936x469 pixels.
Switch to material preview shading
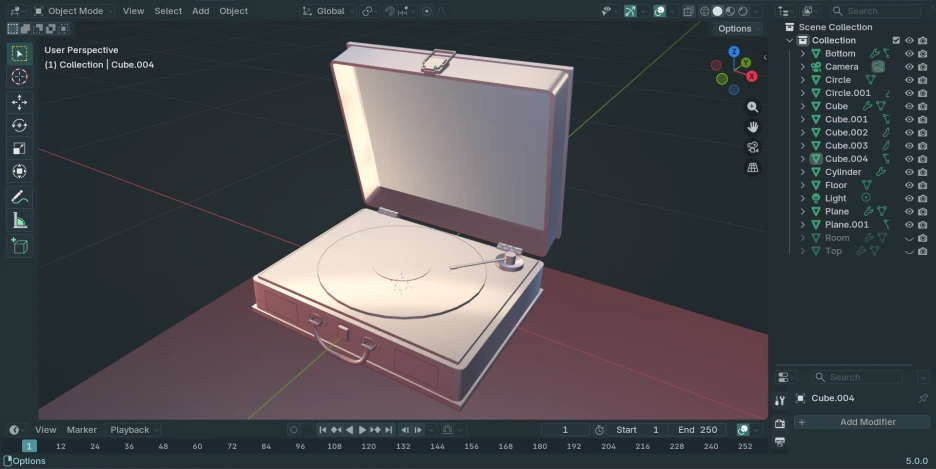729,11
